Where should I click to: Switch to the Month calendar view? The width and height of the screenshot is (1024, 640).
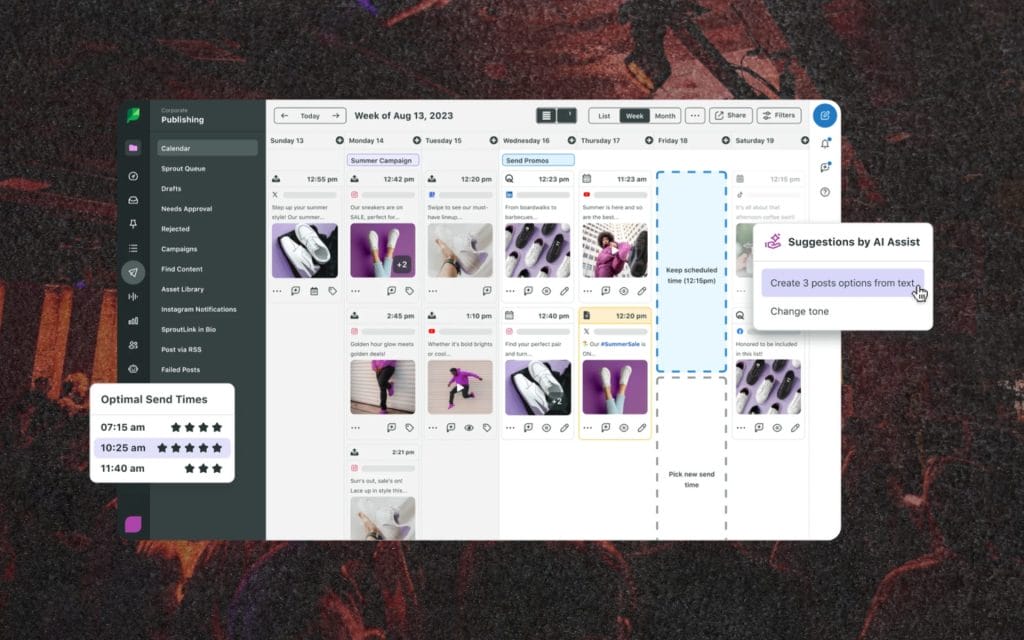[665, 116]
